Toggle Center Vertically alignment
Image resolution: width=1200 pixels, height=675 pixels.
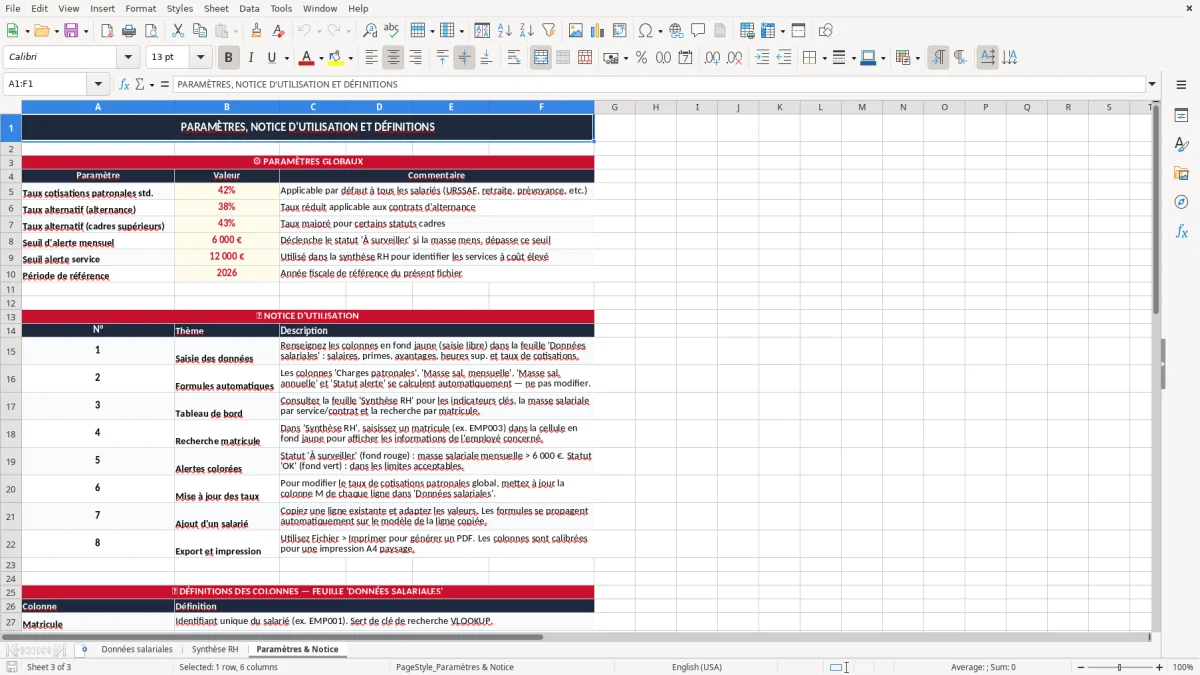pos(464,58)
